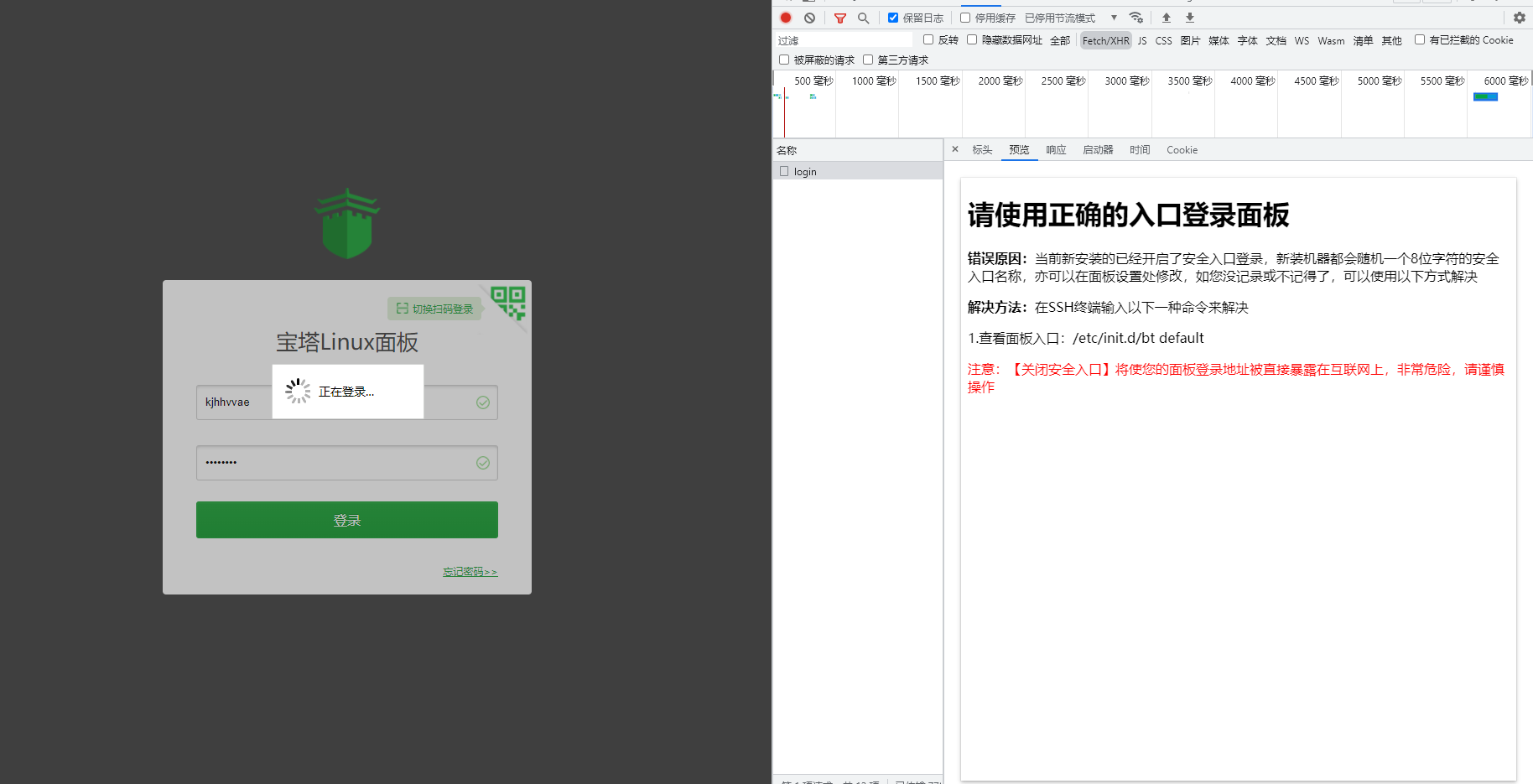This screenshot has height=784, width=1533.
Task: Import HAR file upload arrow
Action: [1167, 18]
